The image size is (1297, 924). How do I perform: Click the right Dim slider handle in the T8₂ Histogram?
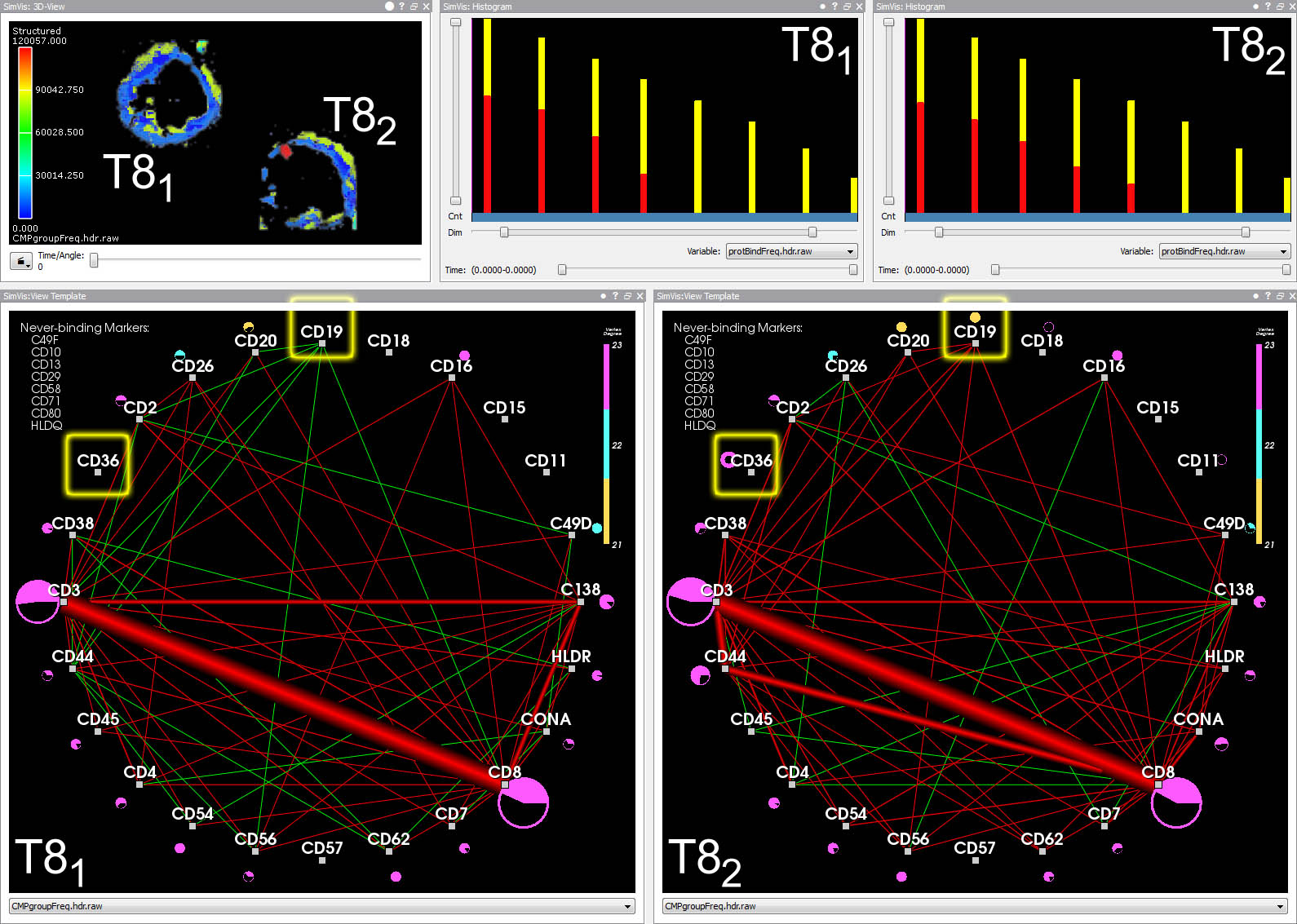pos(1246,232)
